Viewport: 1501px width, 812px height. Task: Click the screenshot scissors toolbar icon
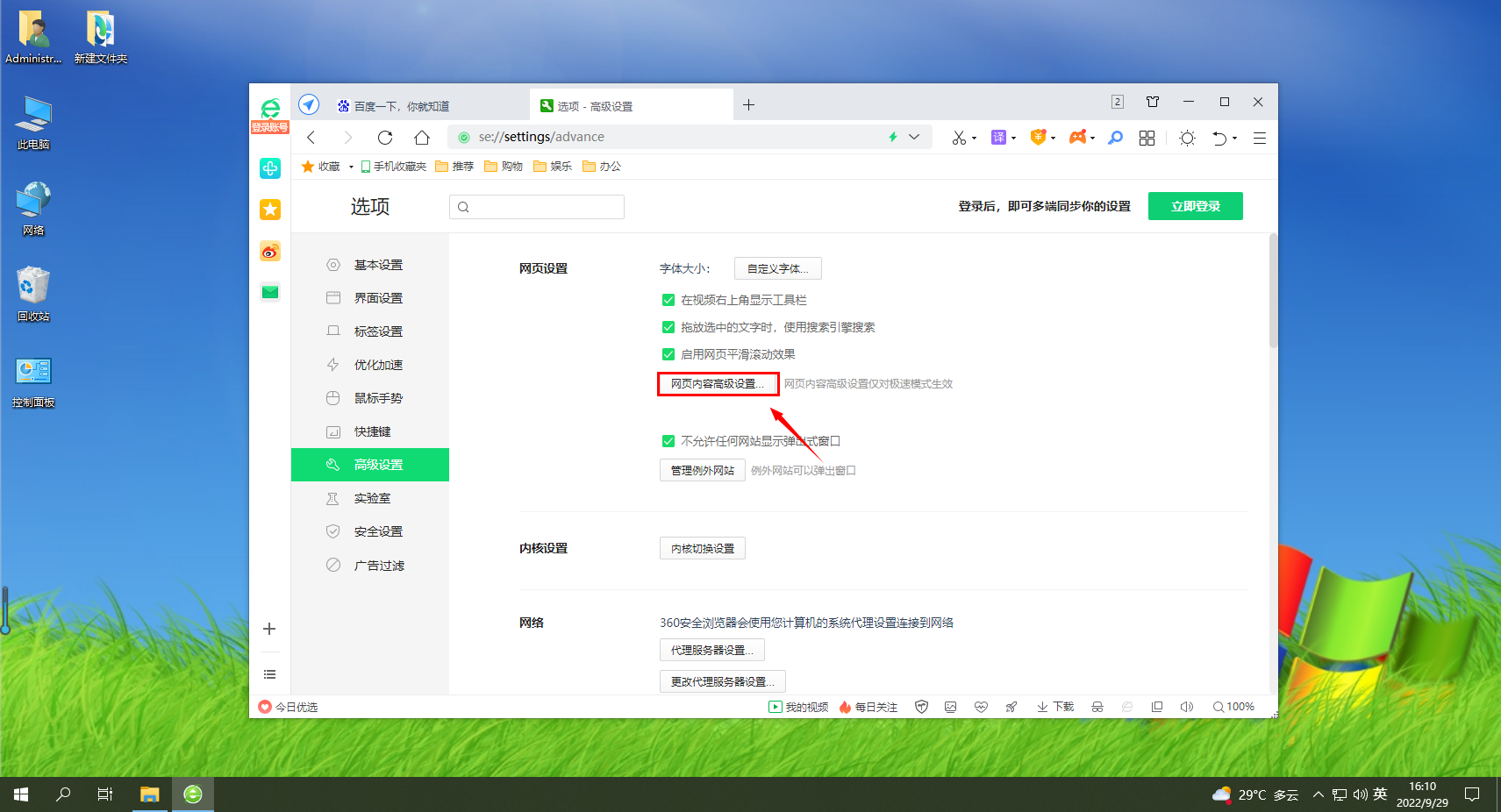[959, 138]
